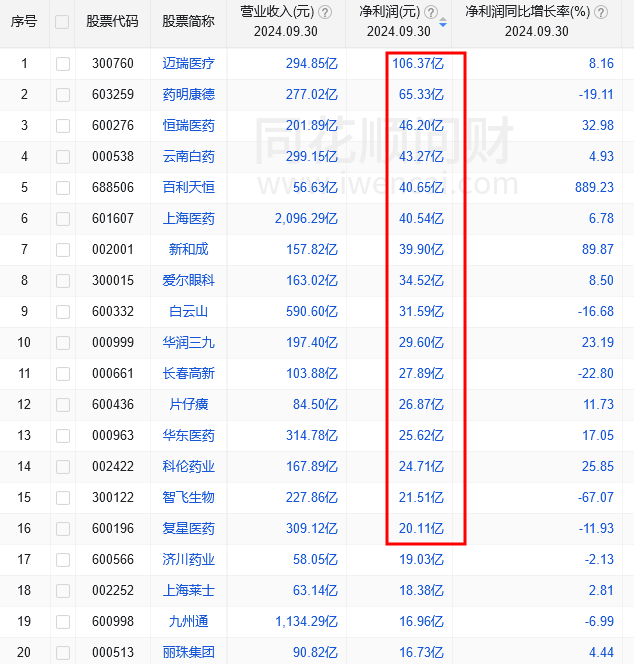Toggle the select-all checkbox in header
Viewport: 634px width, 664px height.
tap(63, 22)
